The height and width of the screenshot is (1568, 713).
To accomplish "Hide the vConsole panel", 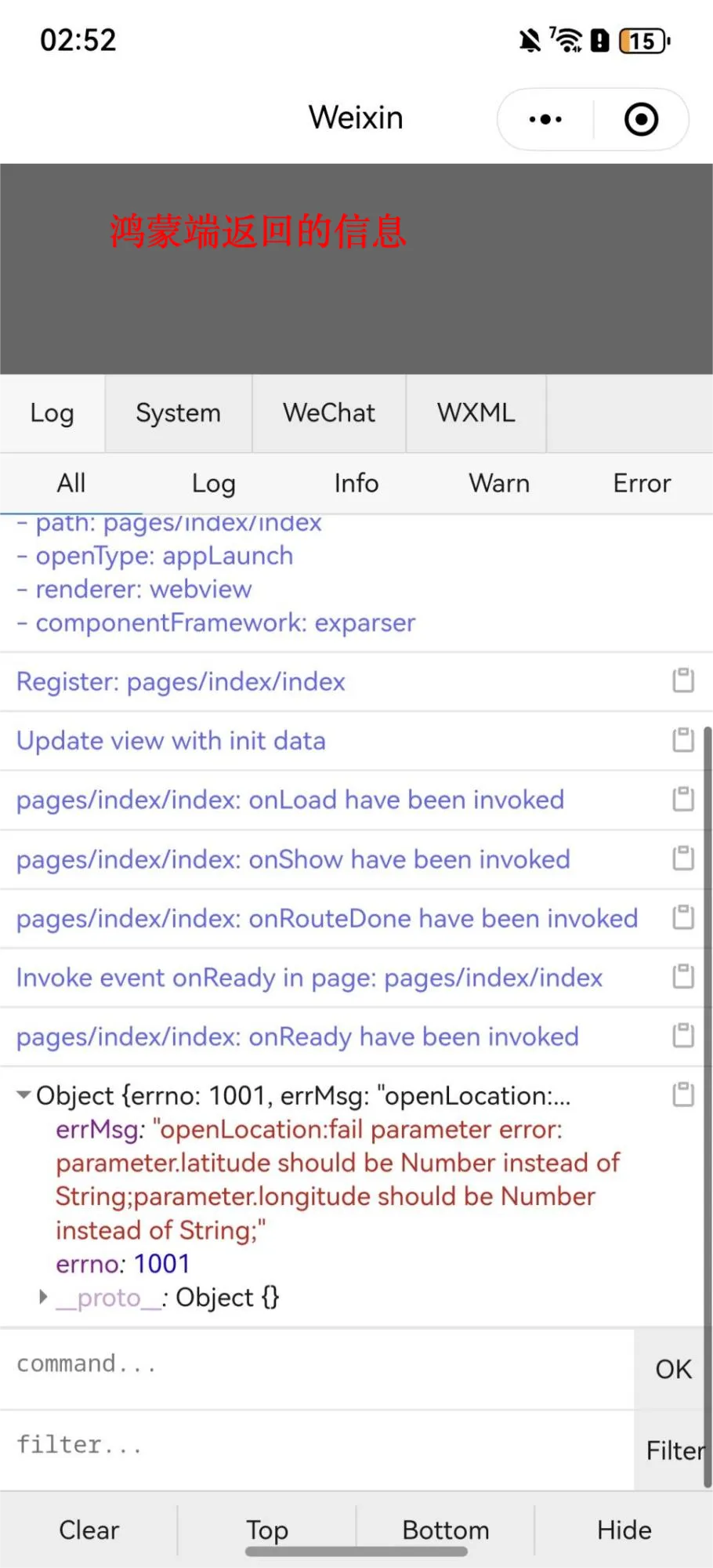I will tap(624, 1530).
